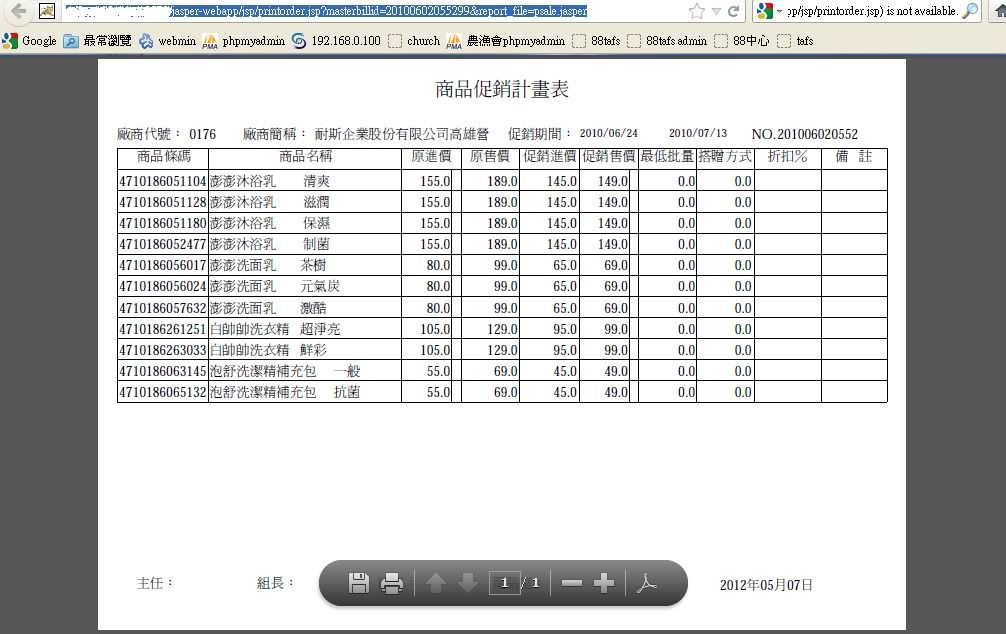Open the URL history dropdown arrow

pos(716,12)
